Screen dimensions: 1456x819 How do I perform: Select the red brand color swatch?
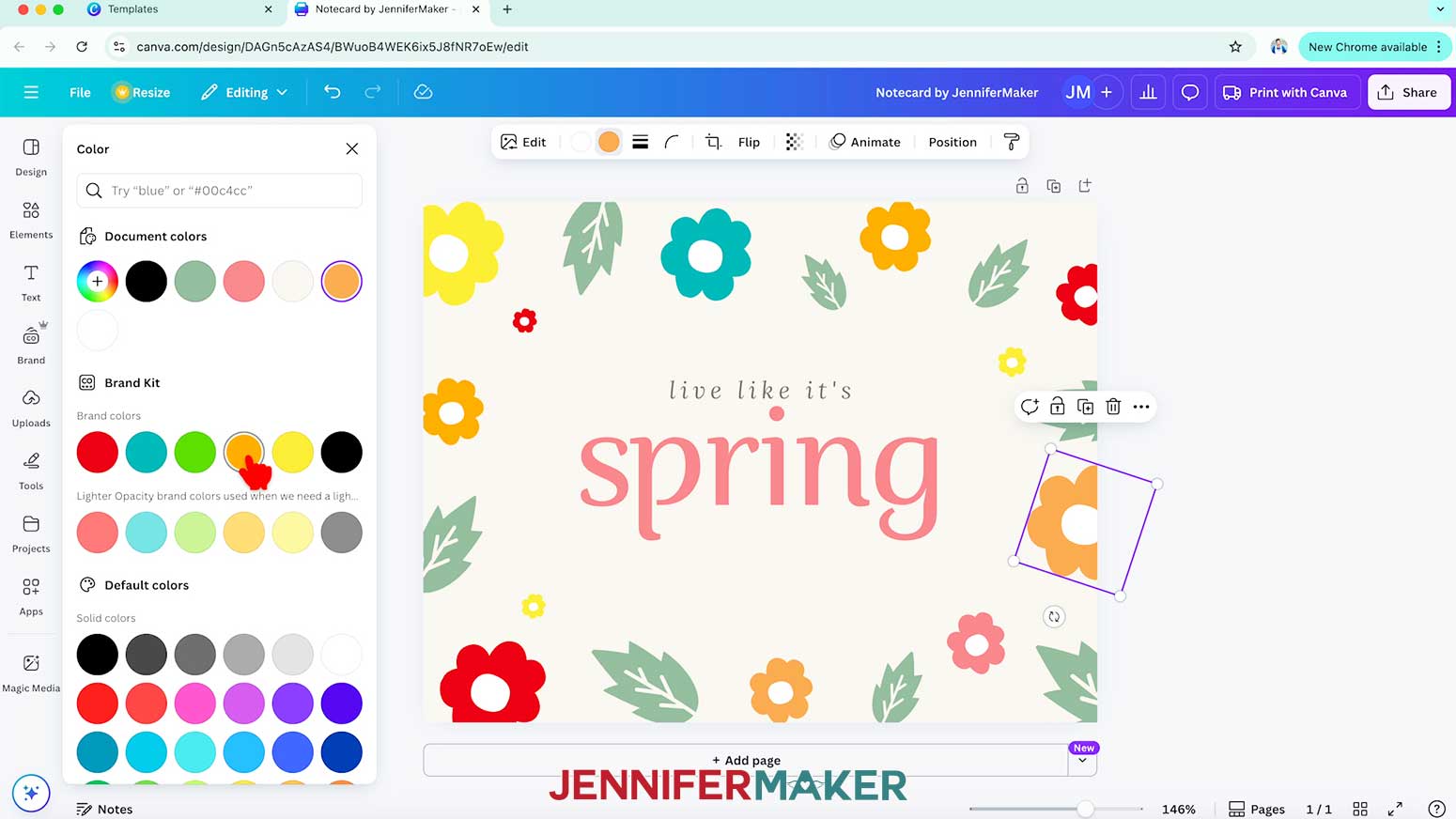98,452
